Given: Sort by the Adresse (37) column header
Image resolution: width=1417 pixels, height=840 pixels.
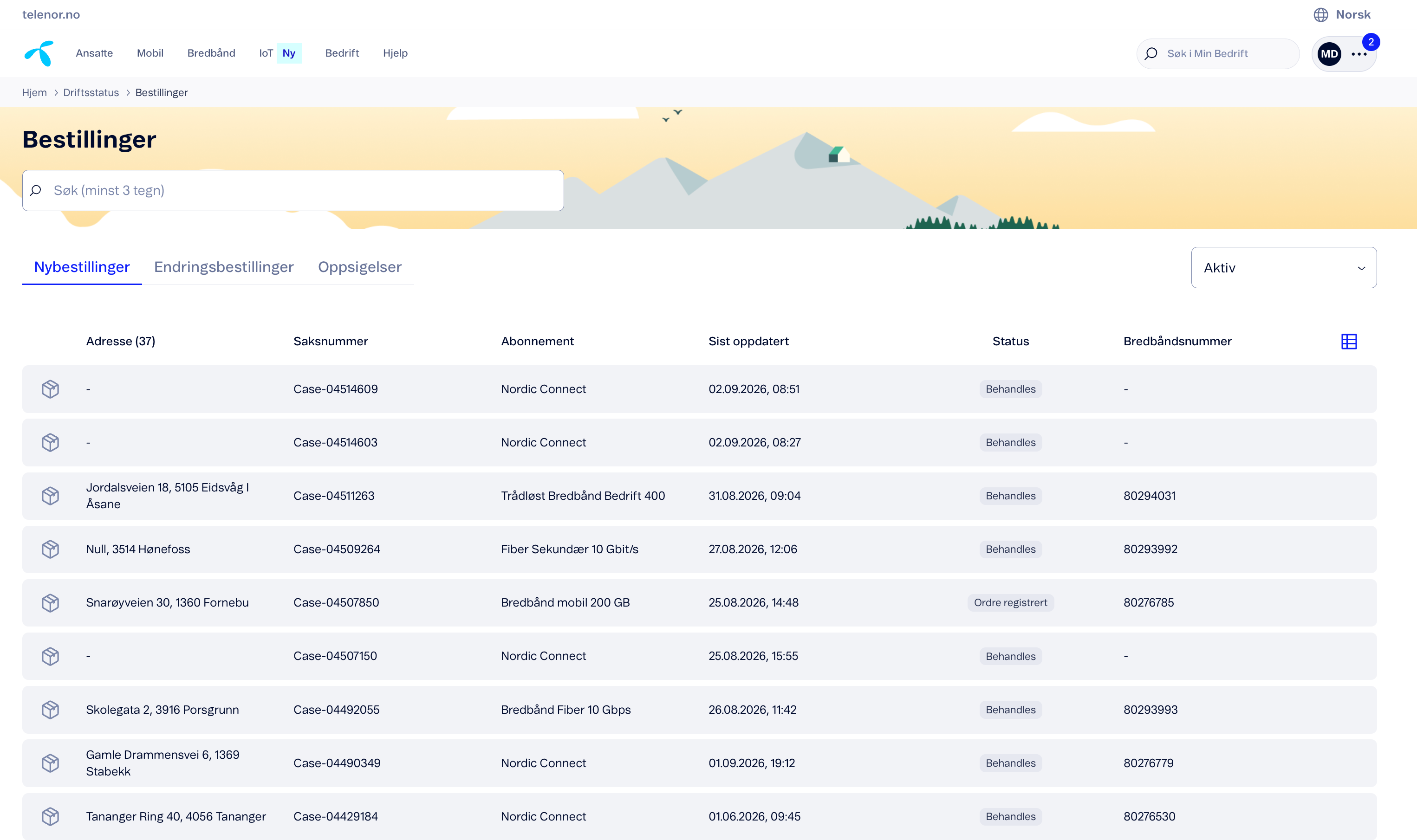Looking at the screenshot, I should 121,341.
